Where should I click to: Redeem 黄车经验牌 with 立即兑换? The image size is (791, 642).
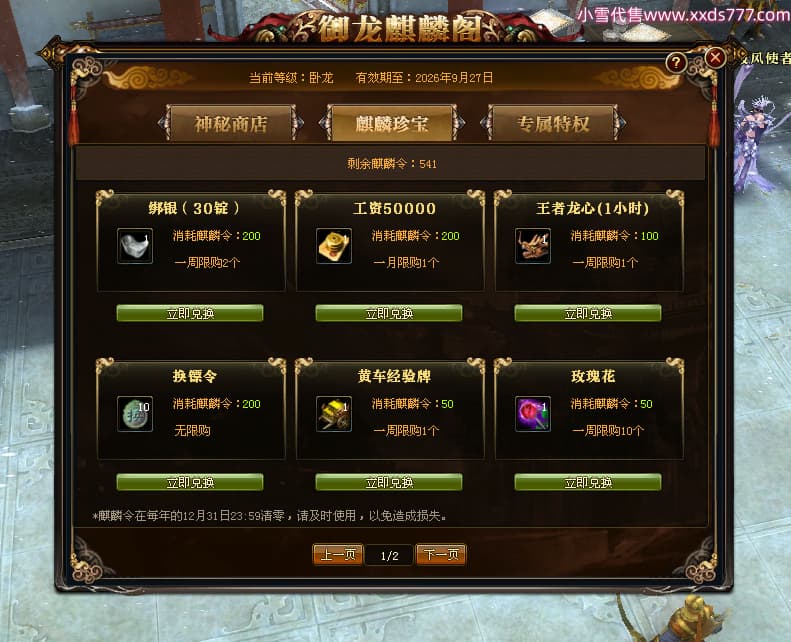pyautogui.click(x=388, y=482)
